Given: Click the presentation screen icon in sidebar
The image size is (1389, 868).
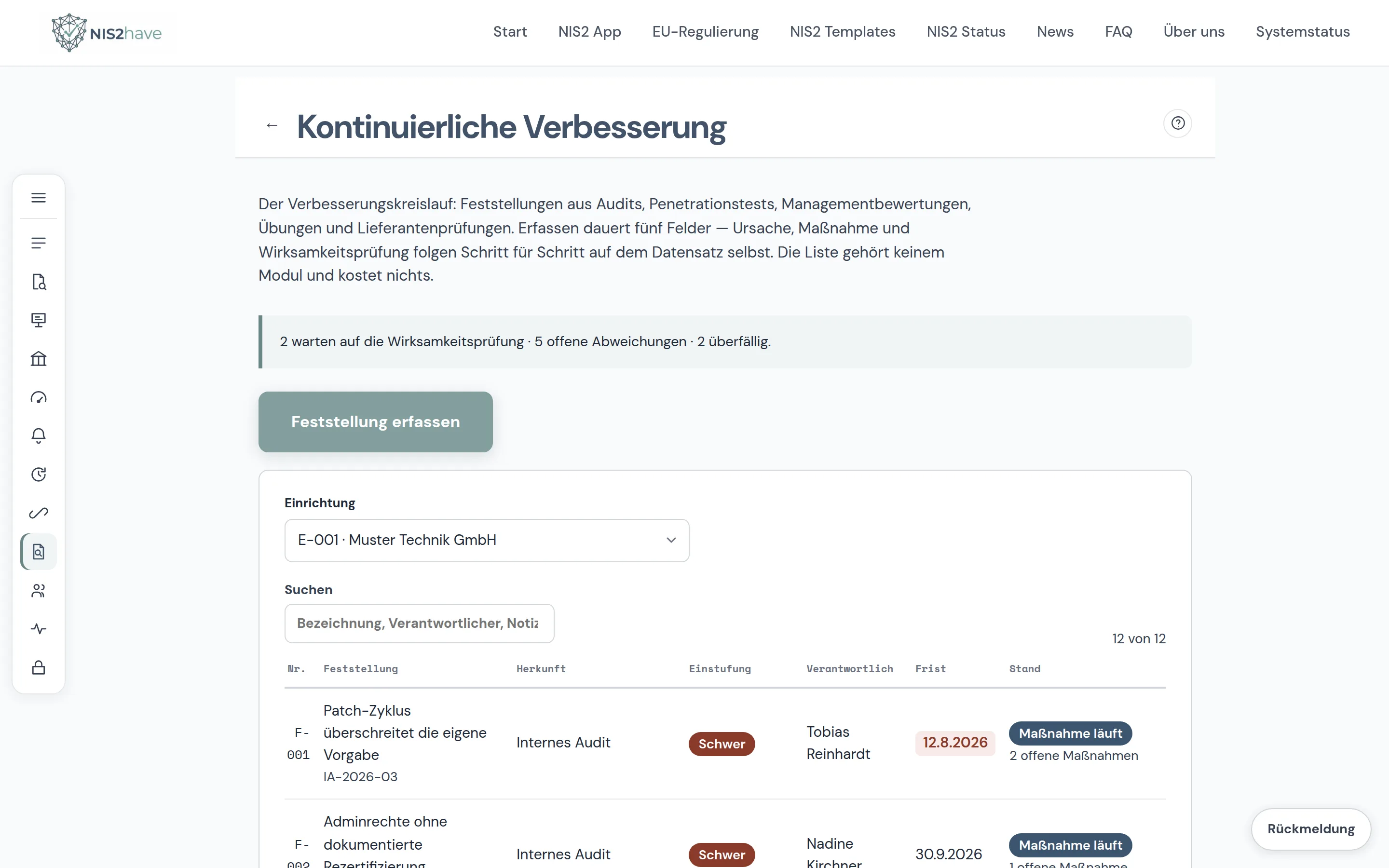Looking at the screenshot, I should pyautogui.click(x=39, y=320).
